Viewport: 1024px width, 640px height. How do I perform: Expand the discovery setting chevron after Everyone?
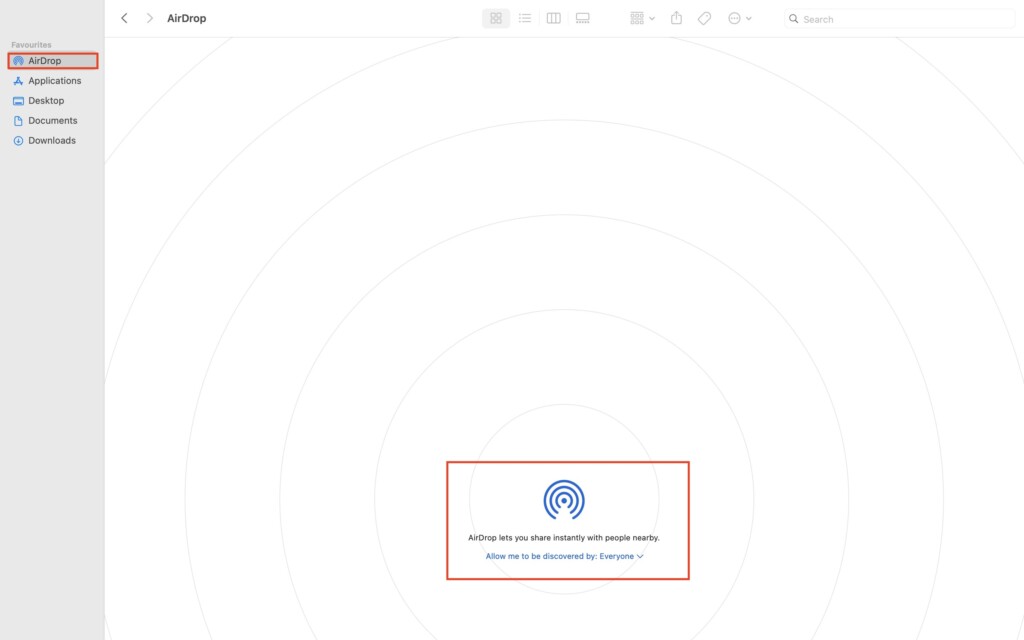pos(640,556)
